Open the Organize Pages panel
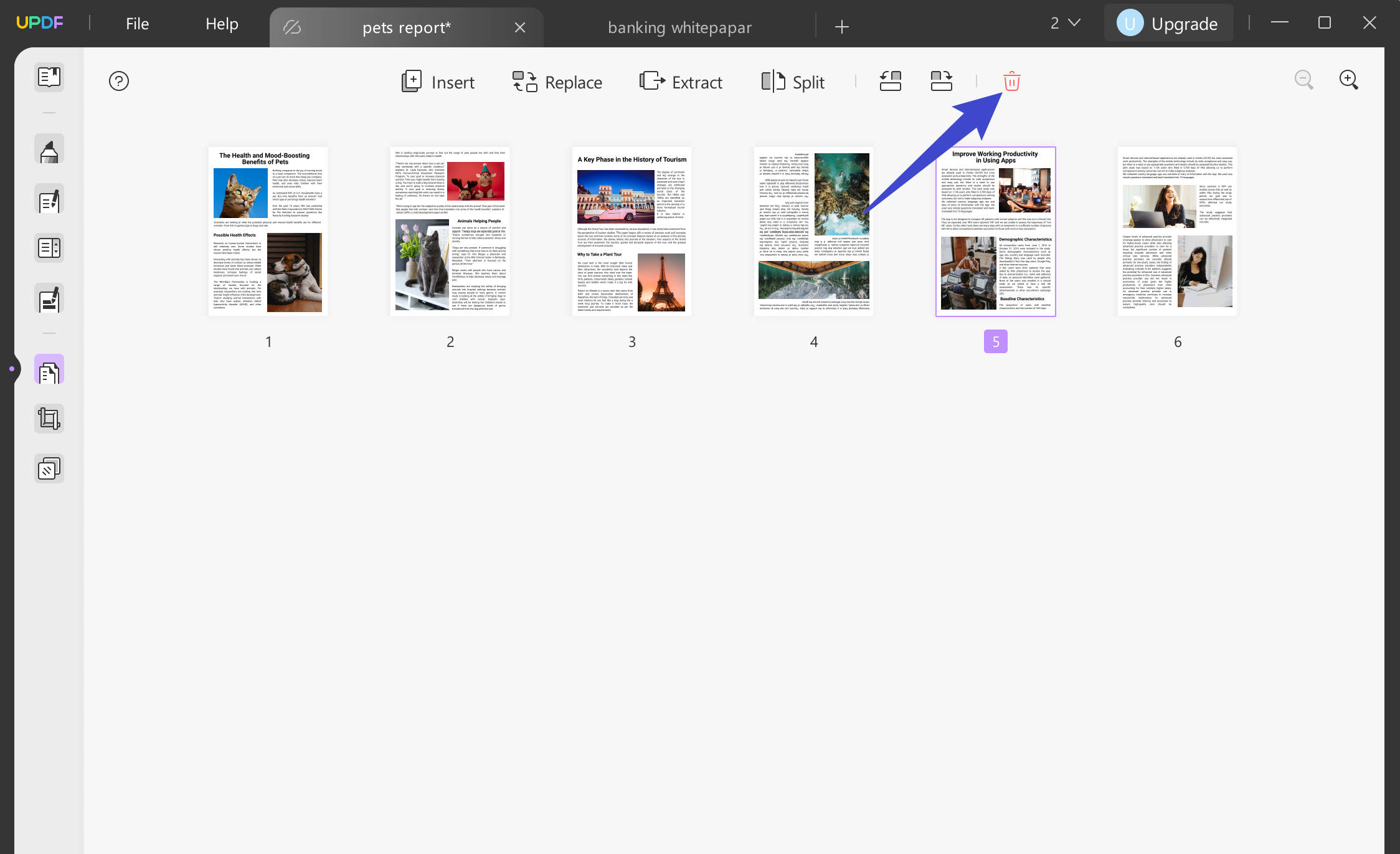Viewport: 1400px width, 854px height. tap(49, 369)
